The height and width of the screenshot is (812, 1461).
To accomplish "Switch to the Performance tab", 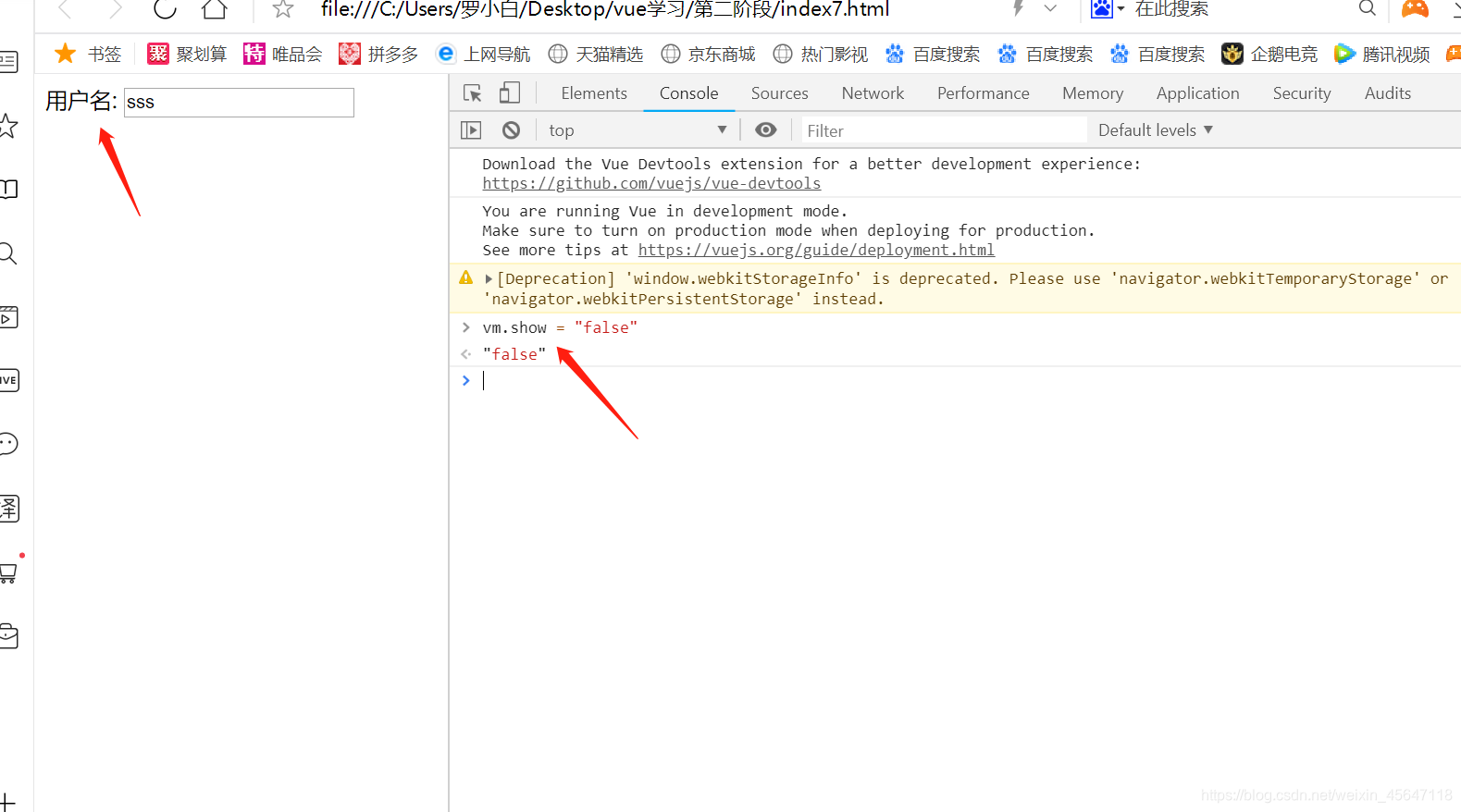I will [983, 93].
